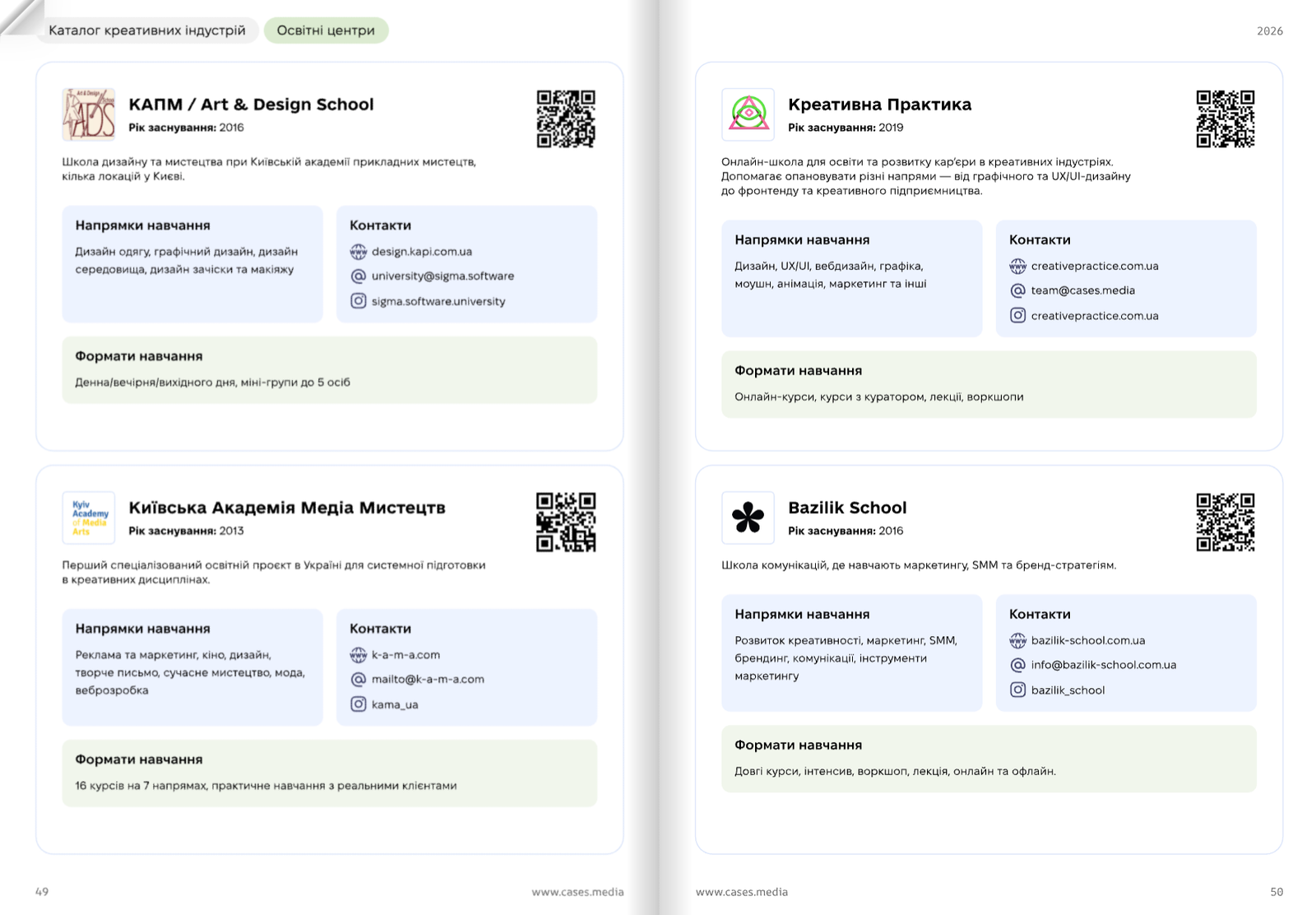This screenshot has width=1316, height=915.
Task: Click the year '2026' in the page header
Action: pyautogui.click(x=1270, y=31)
